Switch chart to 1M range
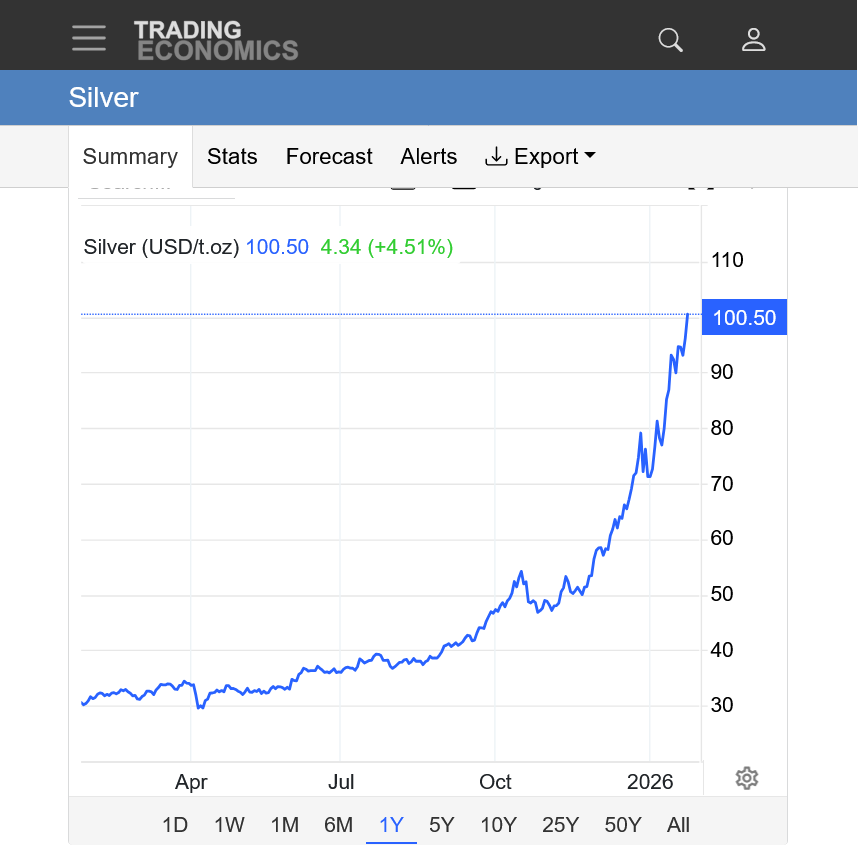 (x=285, y=825)
